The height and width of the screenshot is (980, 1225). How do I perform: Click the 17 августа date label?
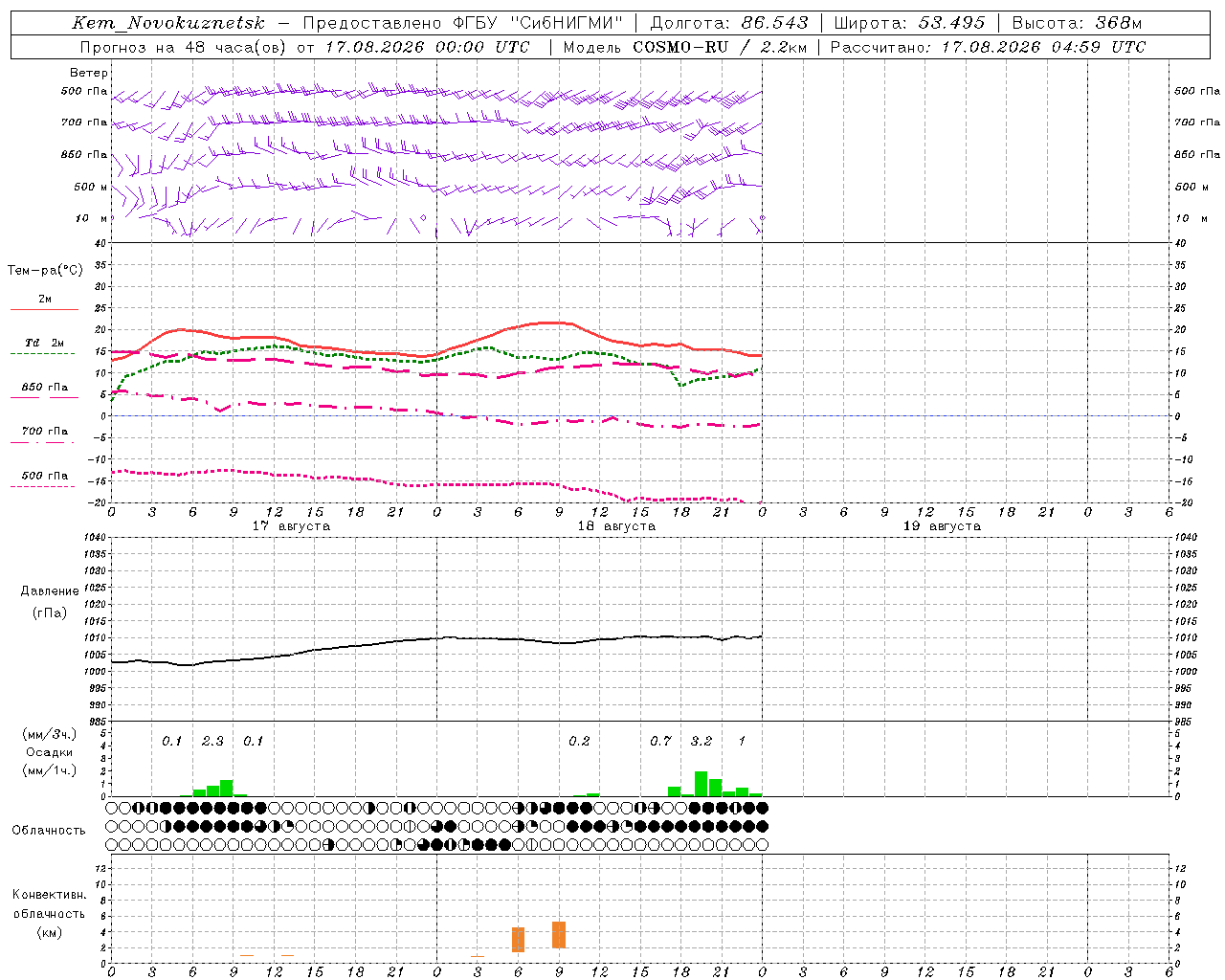[291, 525]
